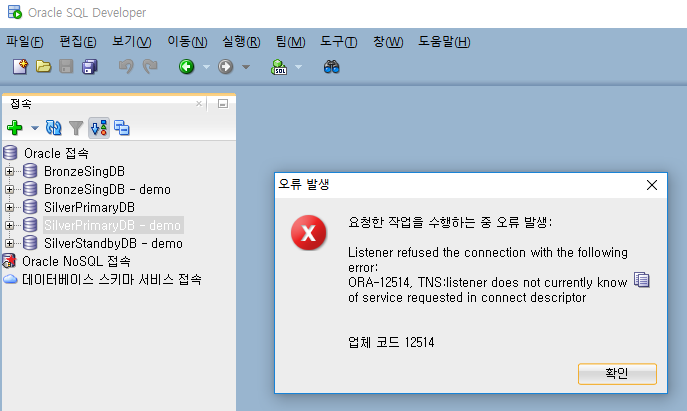Click the New file icon in toolbar

(x=20, y=67)
